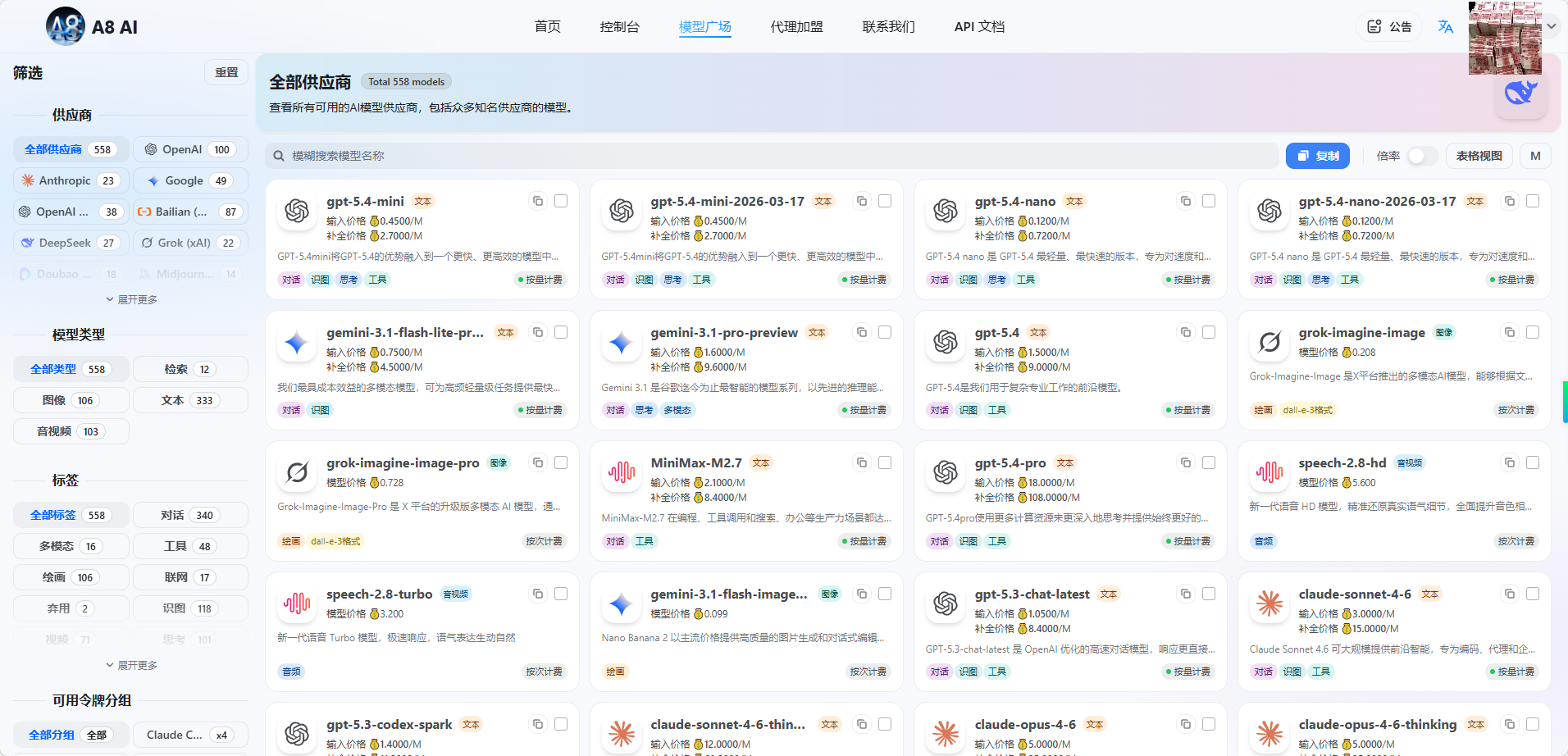Open the language translate icon
The image size is (1568, 756).
click(1445, 26)
